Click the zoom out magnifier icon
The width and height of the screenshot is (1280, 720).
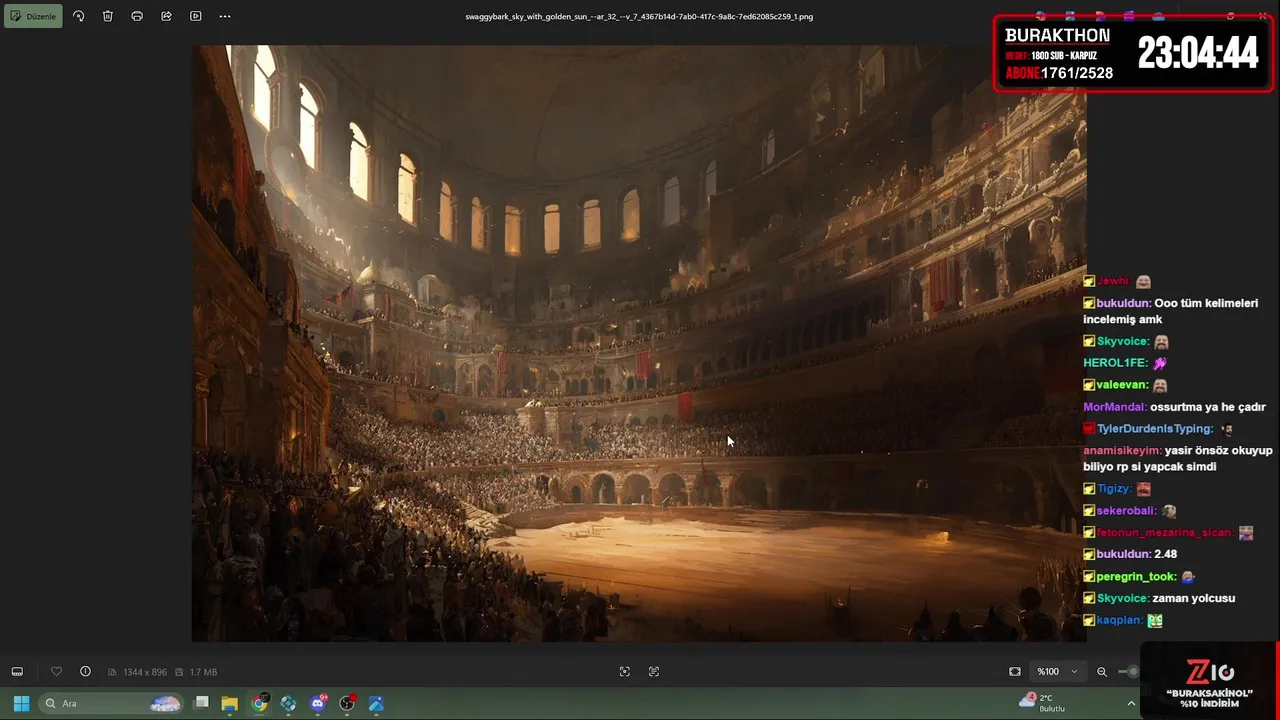click(1102, 671)
